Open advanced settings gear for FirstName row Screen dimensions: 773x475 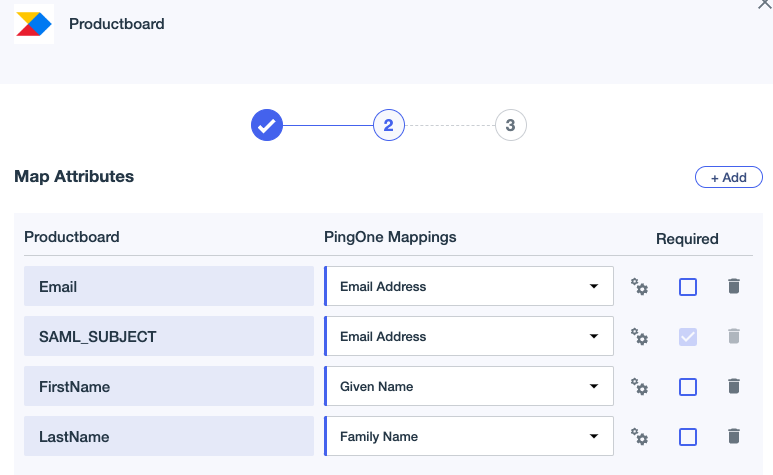pyautogui.click(x=639, y=386)
